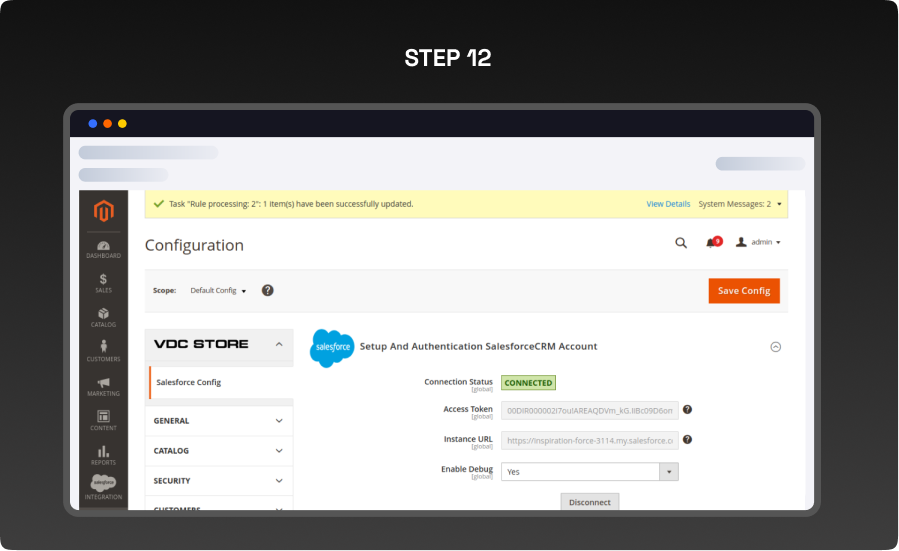Click the search magnifier icon

tap(681, 242)
